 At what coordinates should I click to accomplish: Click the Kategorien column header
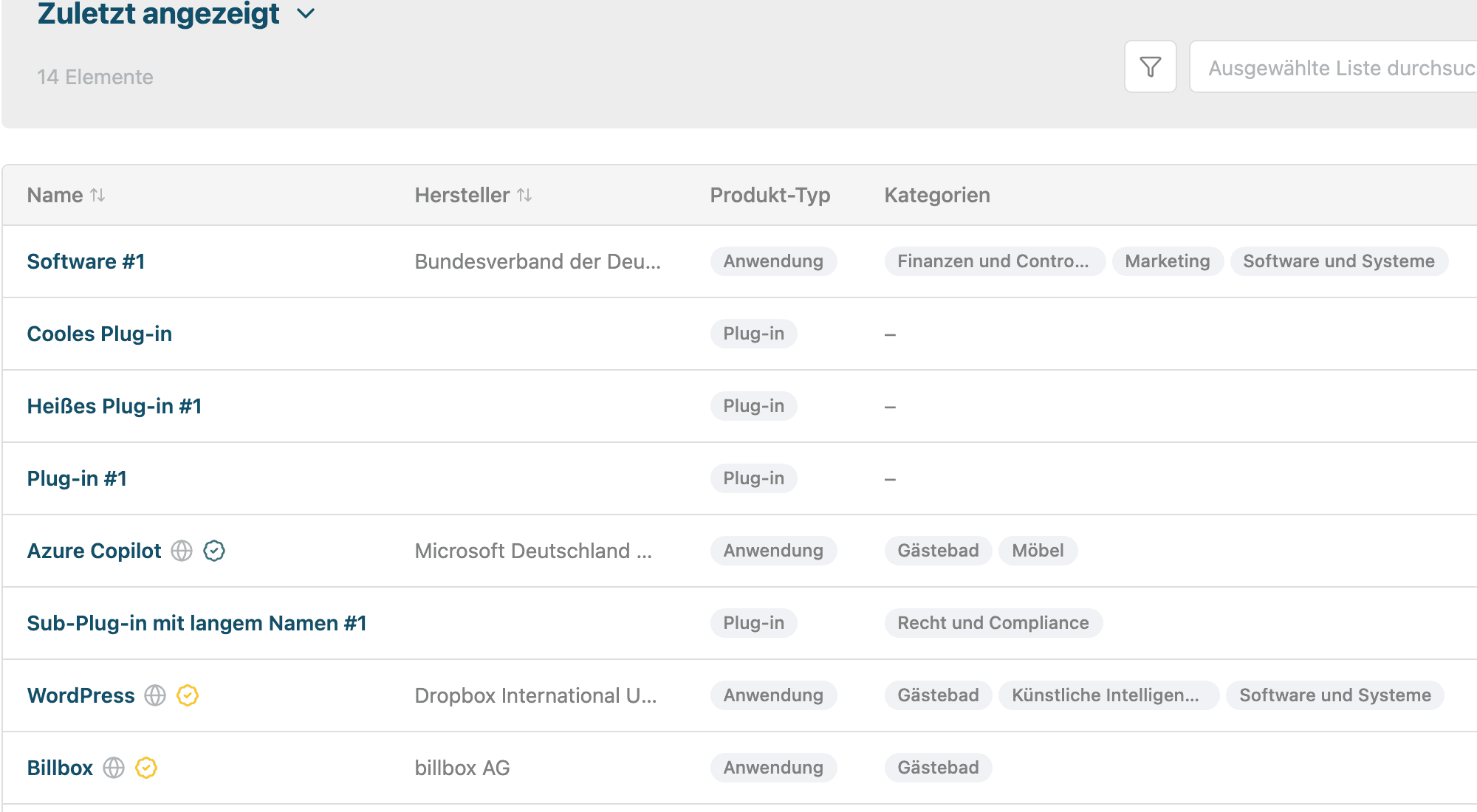(x=937, y=195)
